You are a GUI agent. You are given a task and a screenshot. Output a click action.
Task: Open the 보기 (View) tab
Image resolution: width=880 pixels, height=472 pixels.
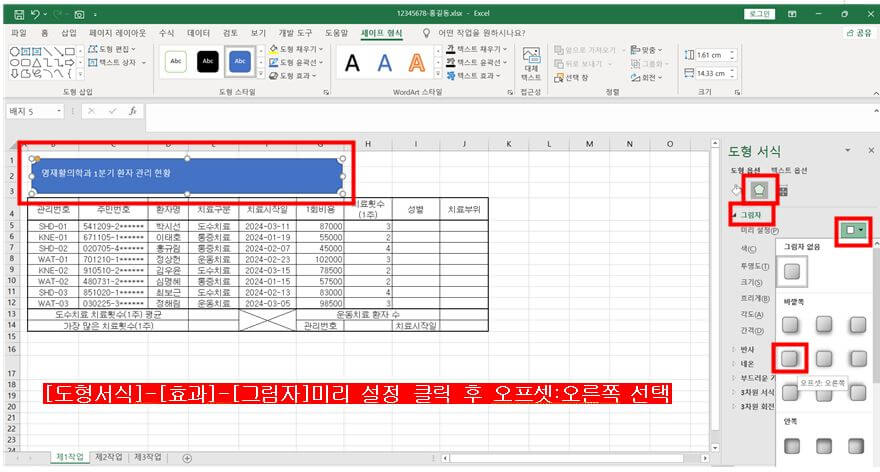coord(258,33)
